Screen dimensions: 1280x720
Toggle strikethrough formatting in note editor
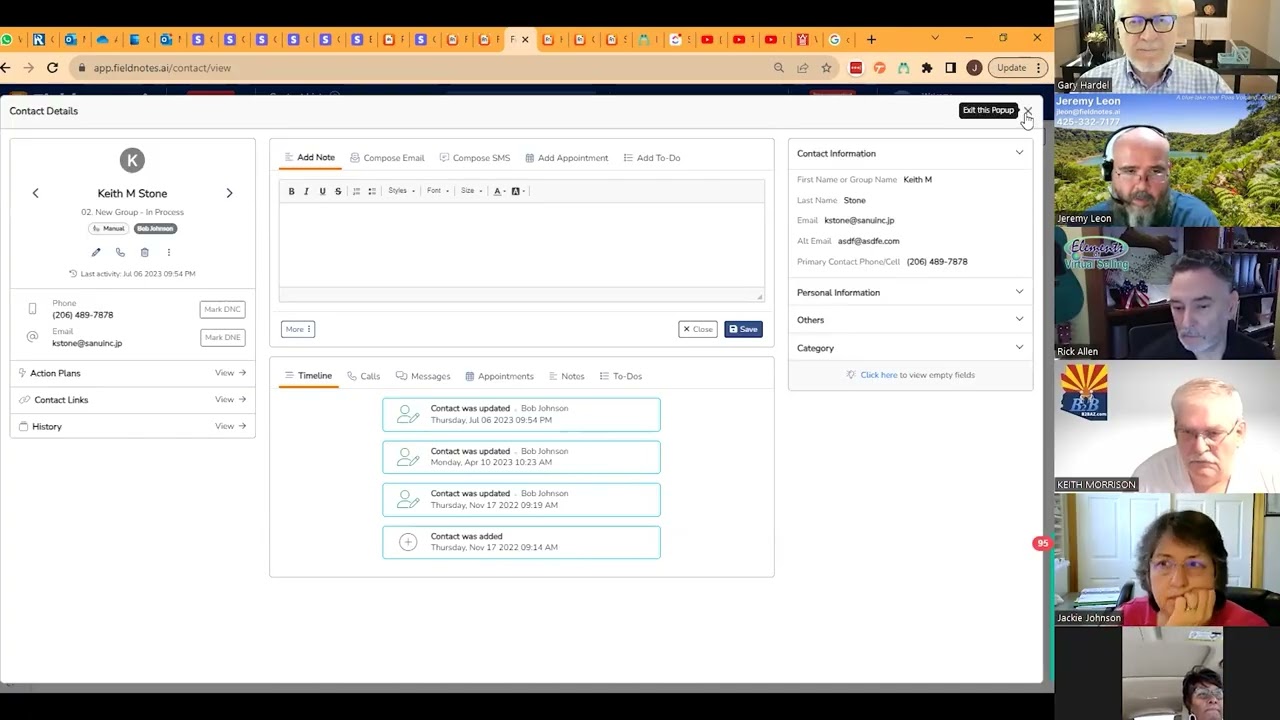(338, 191)
